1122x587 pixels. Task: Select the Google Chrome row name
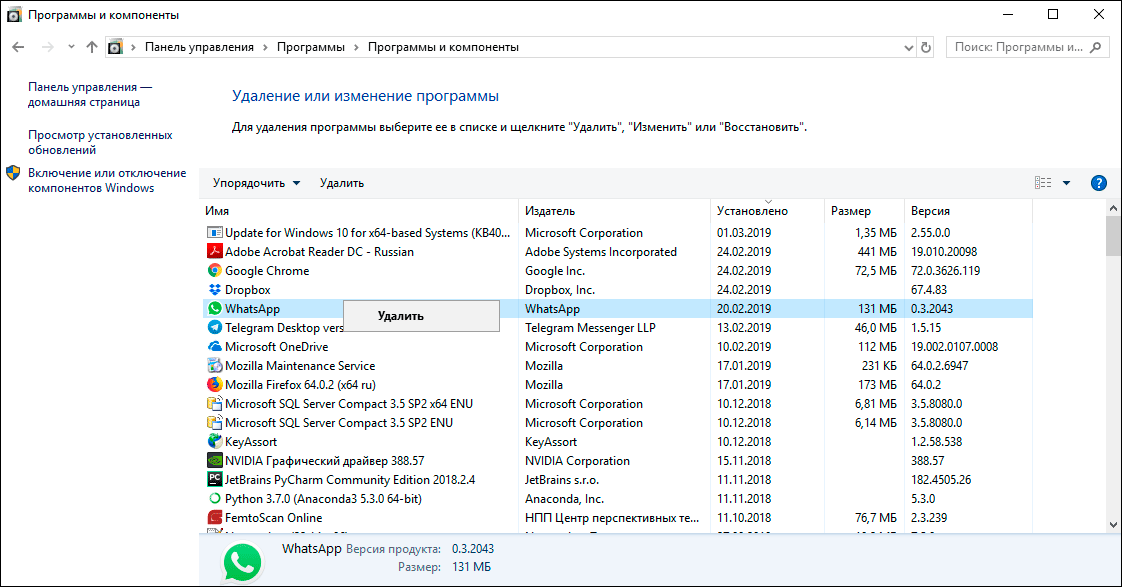(x=267, y=271)
